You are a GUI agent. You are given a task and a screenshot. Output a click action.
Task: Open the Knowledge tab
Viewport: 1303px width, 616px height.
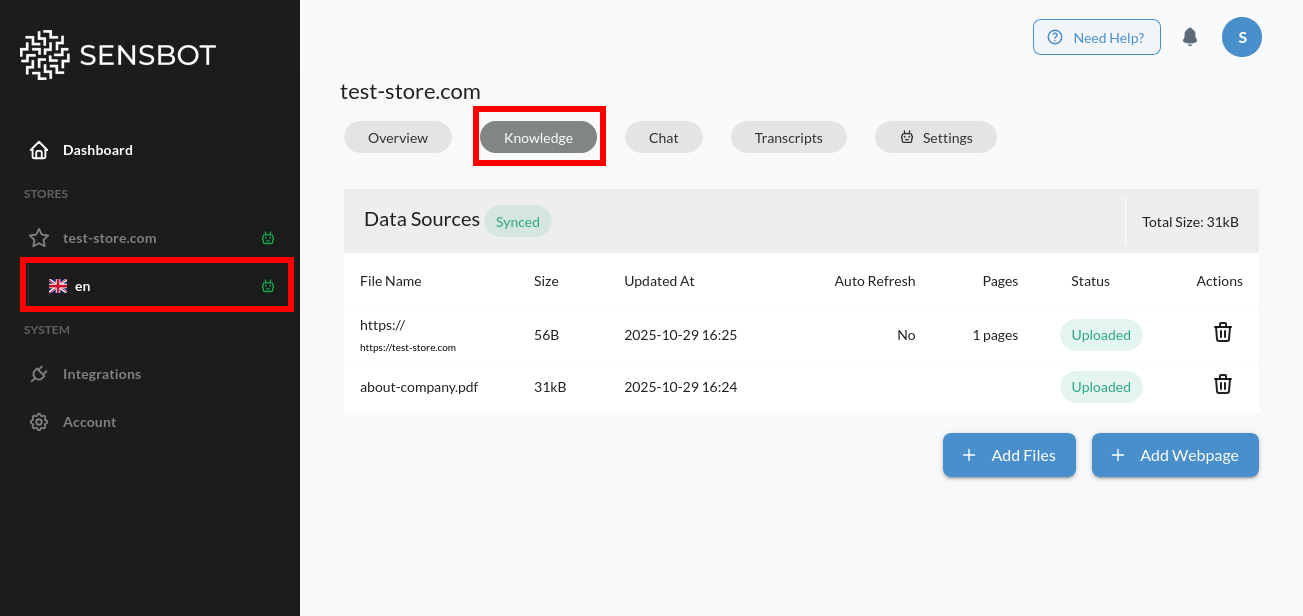click(539, 137)
